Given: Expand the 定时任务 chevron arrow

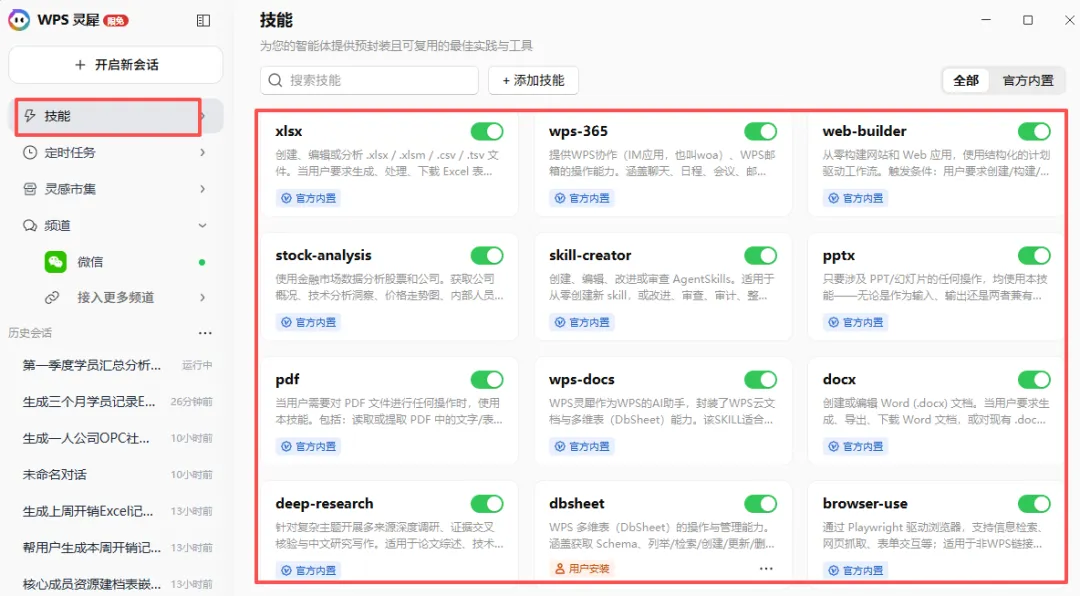Looking at the screenshot, I should pos(202,152).
